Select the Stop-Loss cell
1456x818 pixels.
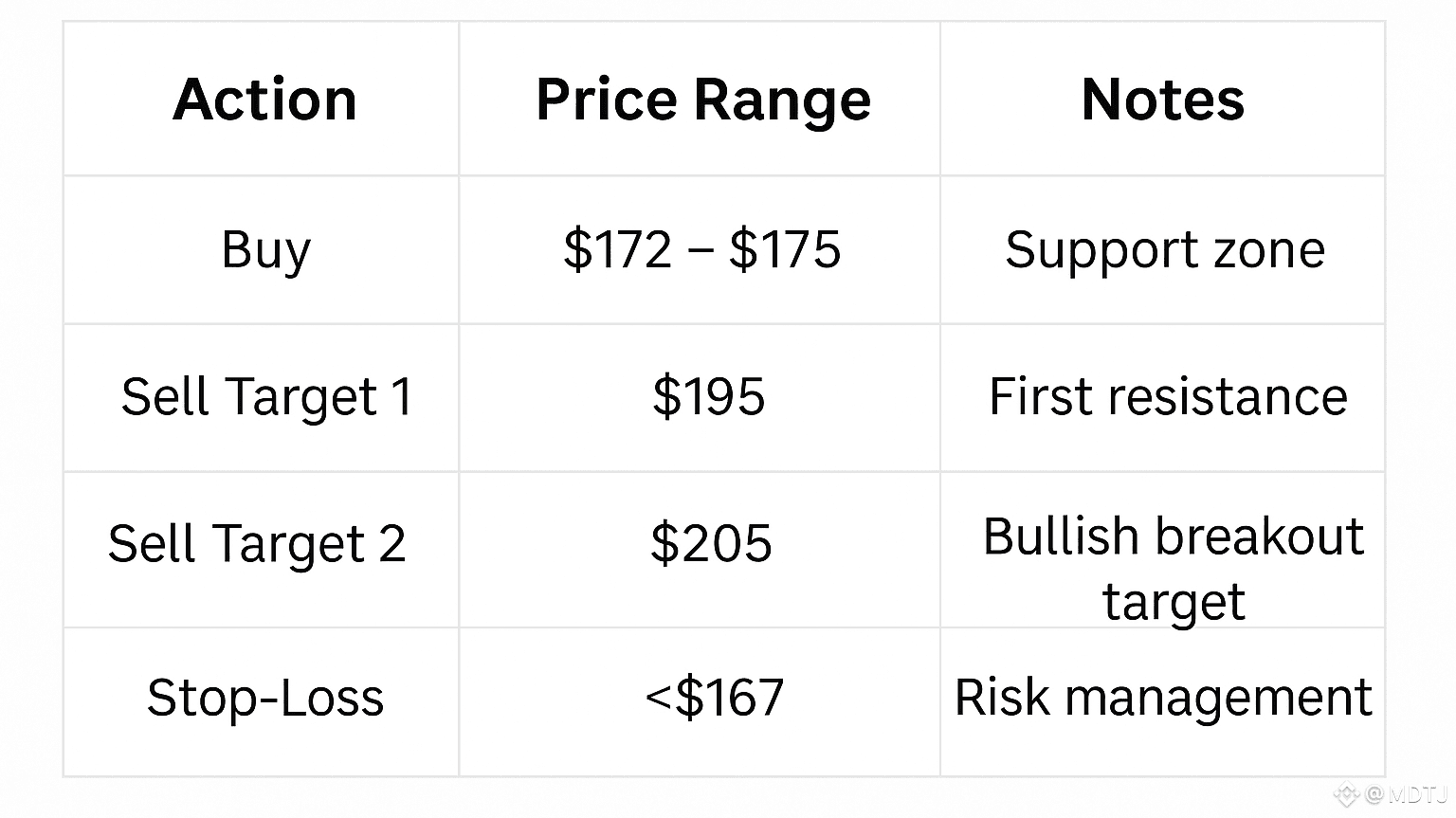click(265, 699)
